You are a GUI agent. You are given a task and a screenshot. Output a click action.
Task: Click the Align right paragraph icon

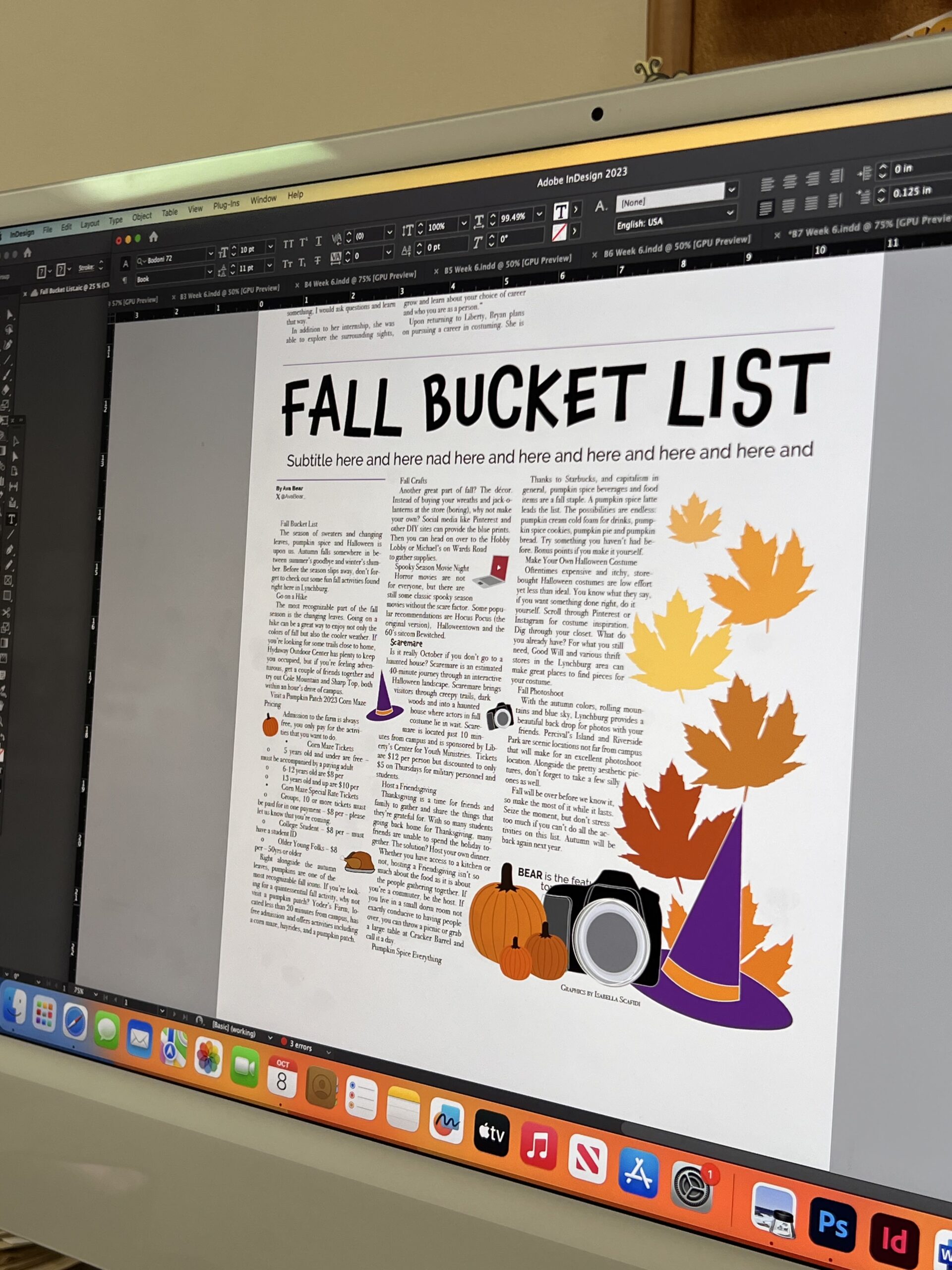point(813,178)
